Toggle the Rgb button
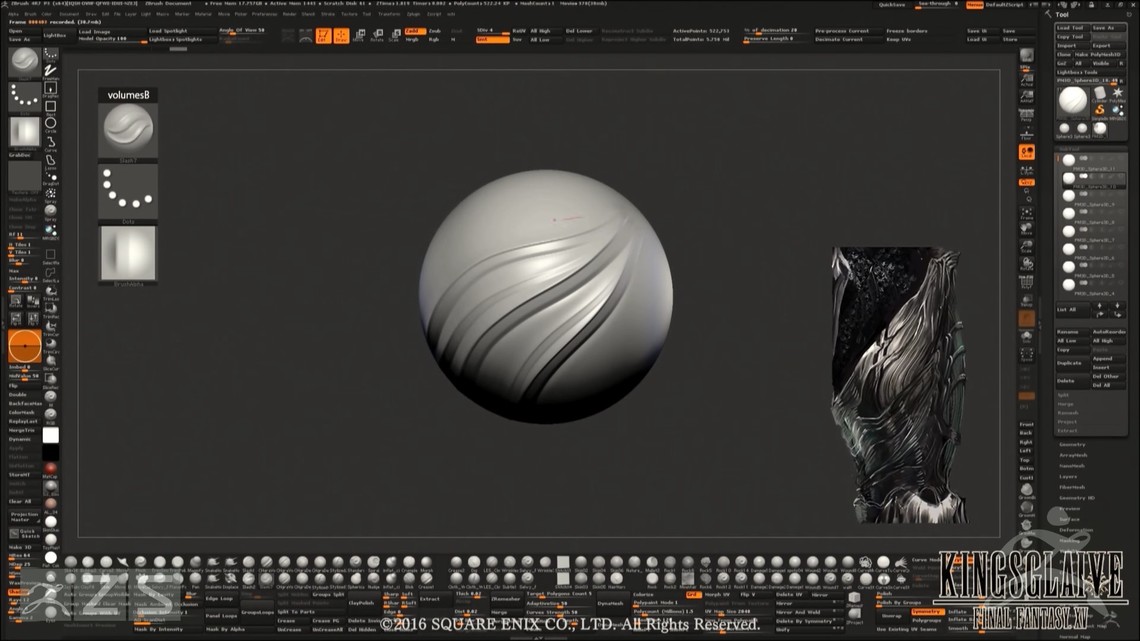 434,39
